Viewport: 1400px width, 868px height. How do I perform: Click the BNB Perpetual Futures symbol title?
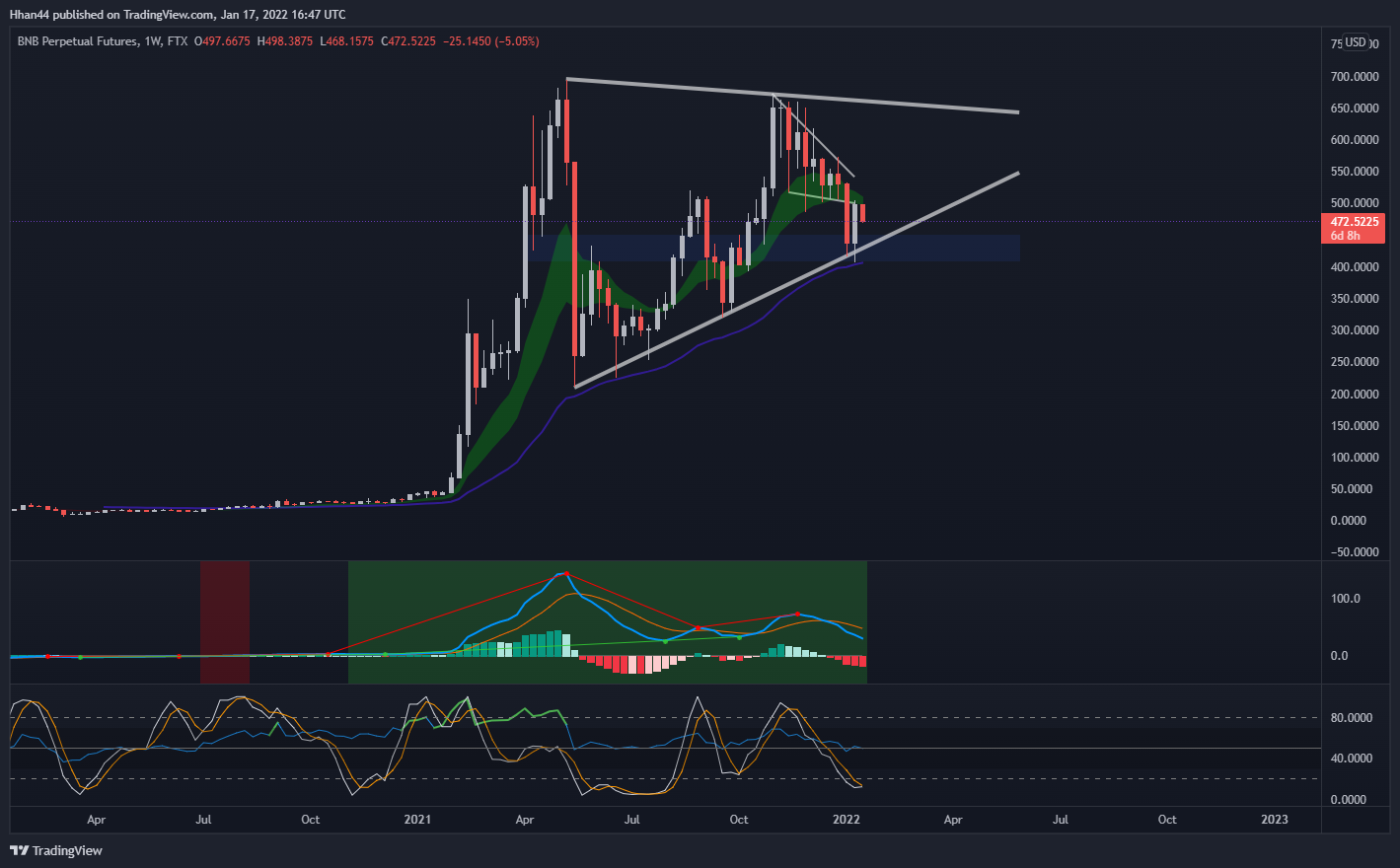coord(77,41)
